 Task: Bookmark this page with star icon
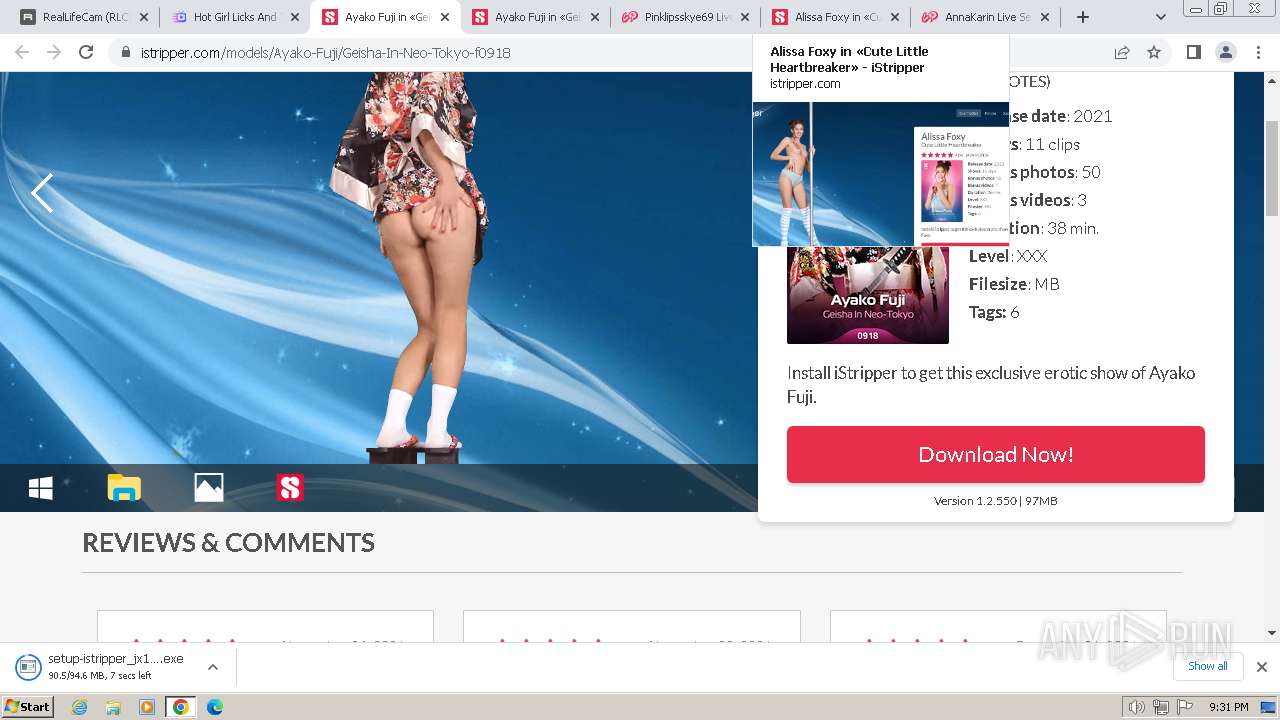[x=1154, y=52]
